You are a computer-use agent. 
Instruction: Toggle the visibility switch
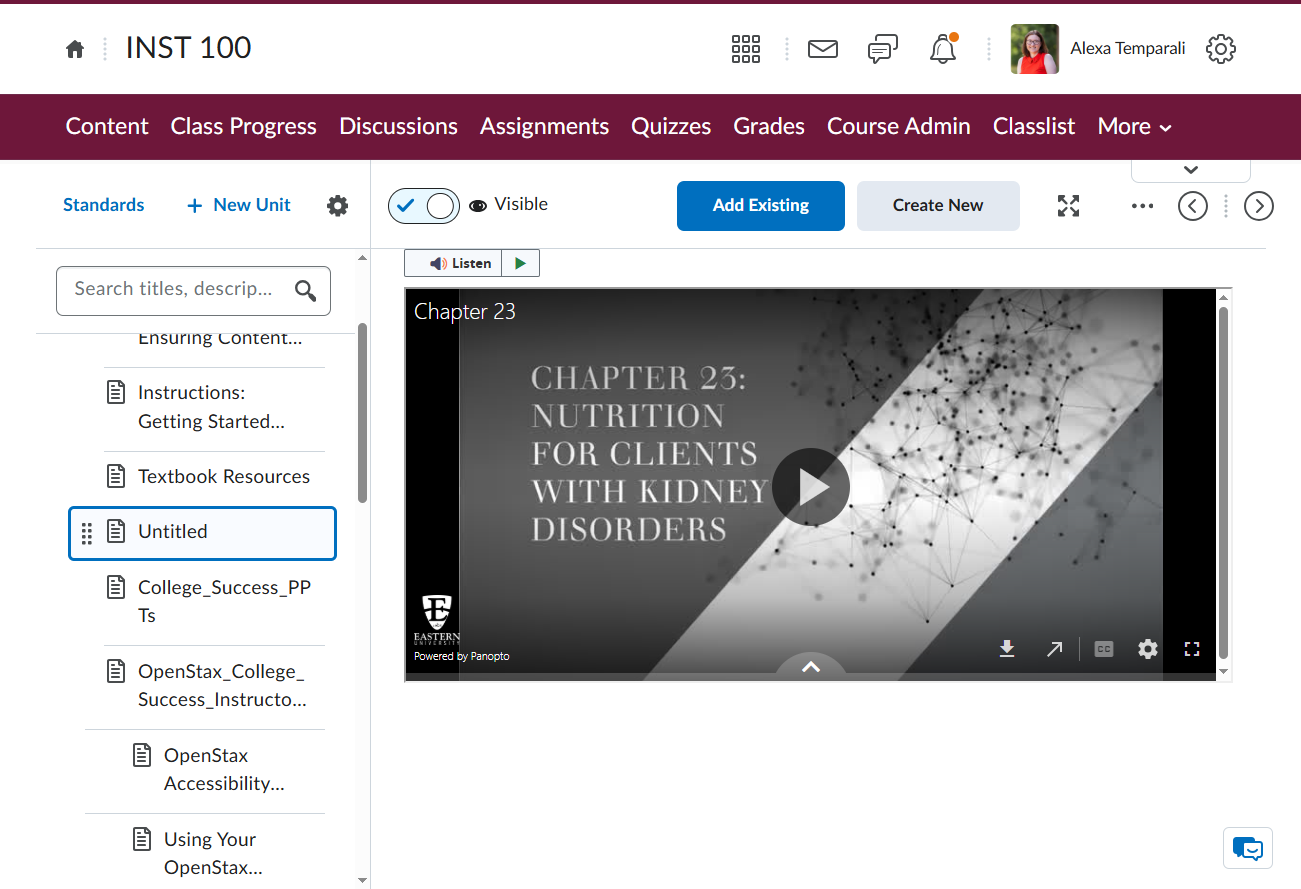pos(424,206)
